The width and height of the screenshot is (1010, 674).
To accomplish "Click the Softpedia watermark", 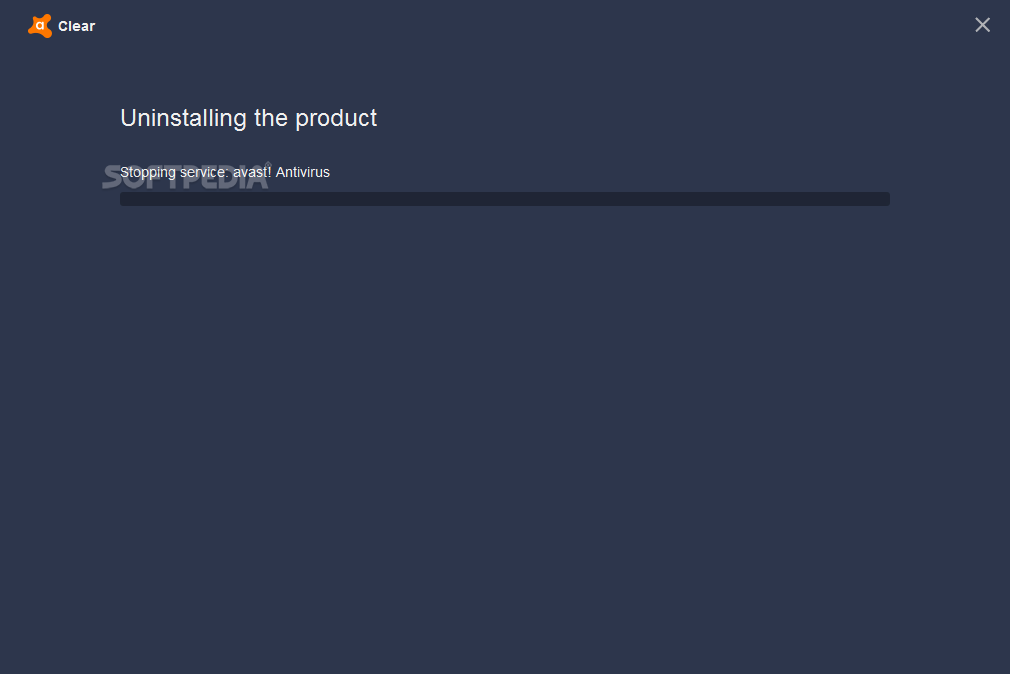I will pyautogui.click(x=186, y=177).
